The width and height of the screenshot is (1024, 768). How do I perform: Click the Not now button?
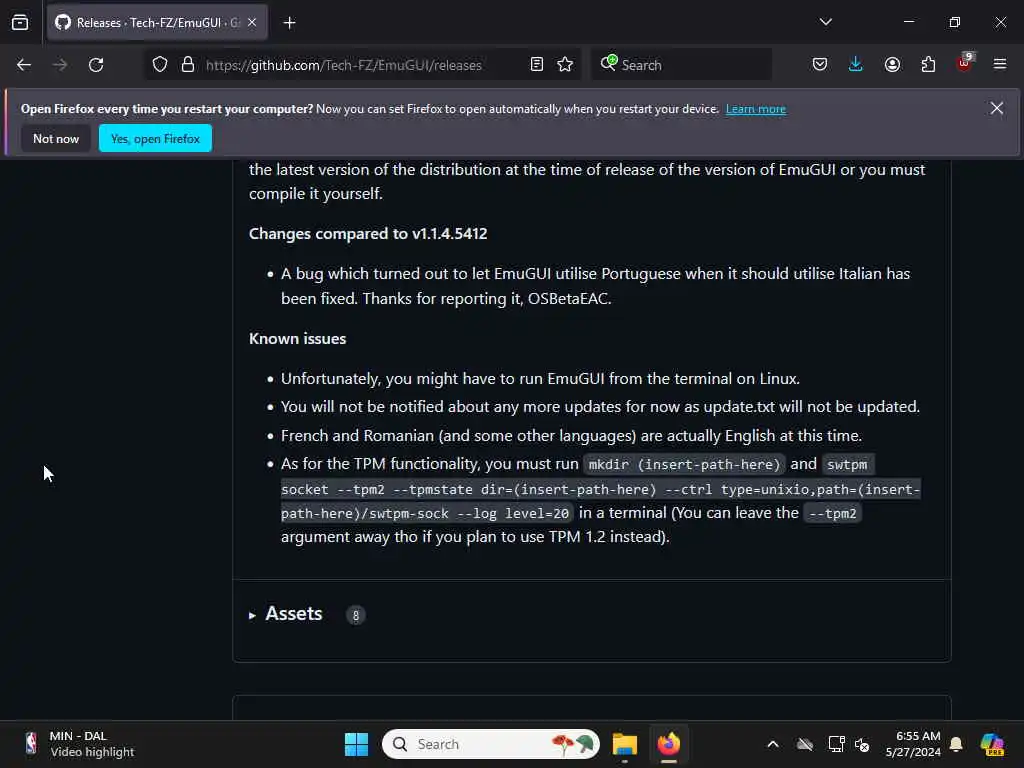click(x=56, y=138)
